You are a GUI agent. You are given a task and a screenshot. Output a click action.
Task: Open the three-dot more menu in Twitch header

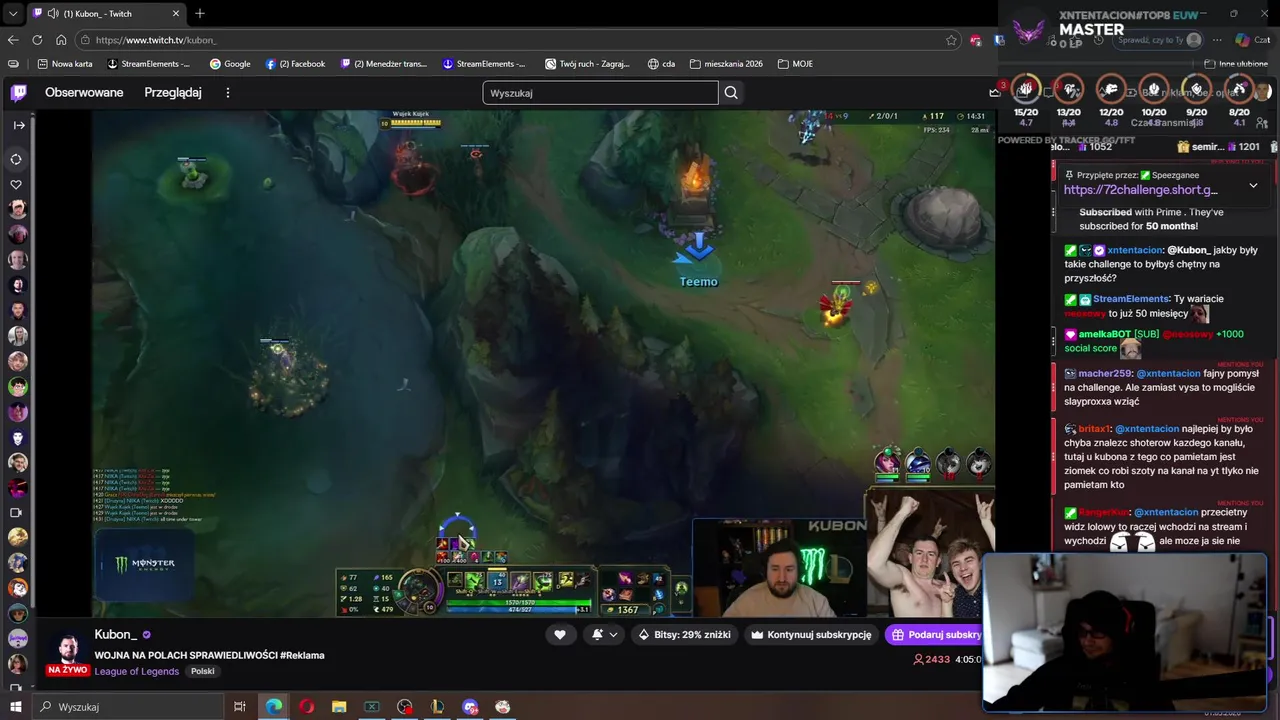[x=227, y=93]
